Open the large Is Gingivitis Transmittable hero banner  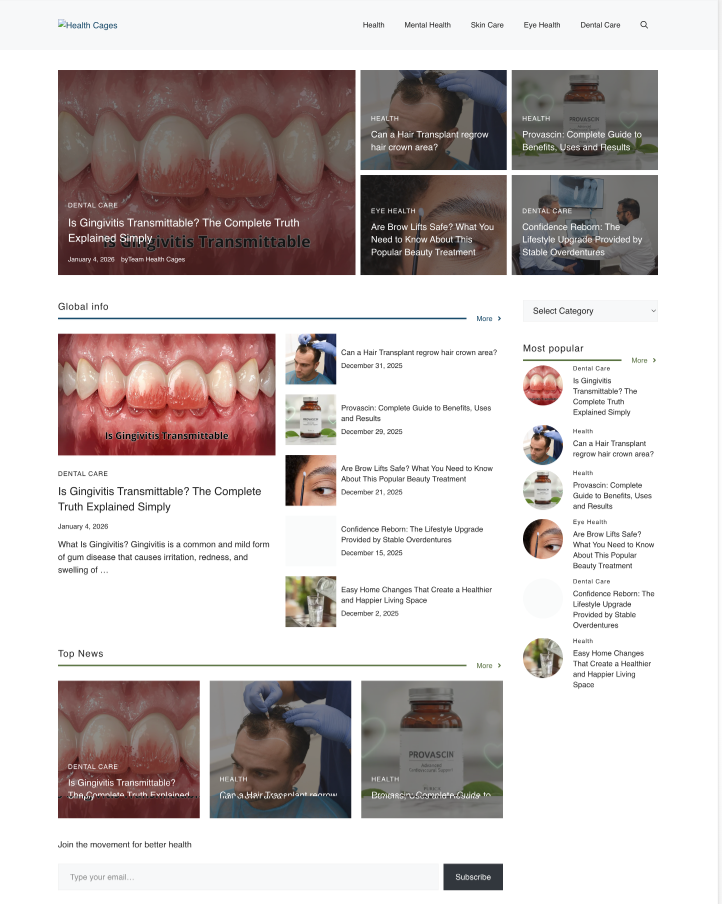point(206,172)
